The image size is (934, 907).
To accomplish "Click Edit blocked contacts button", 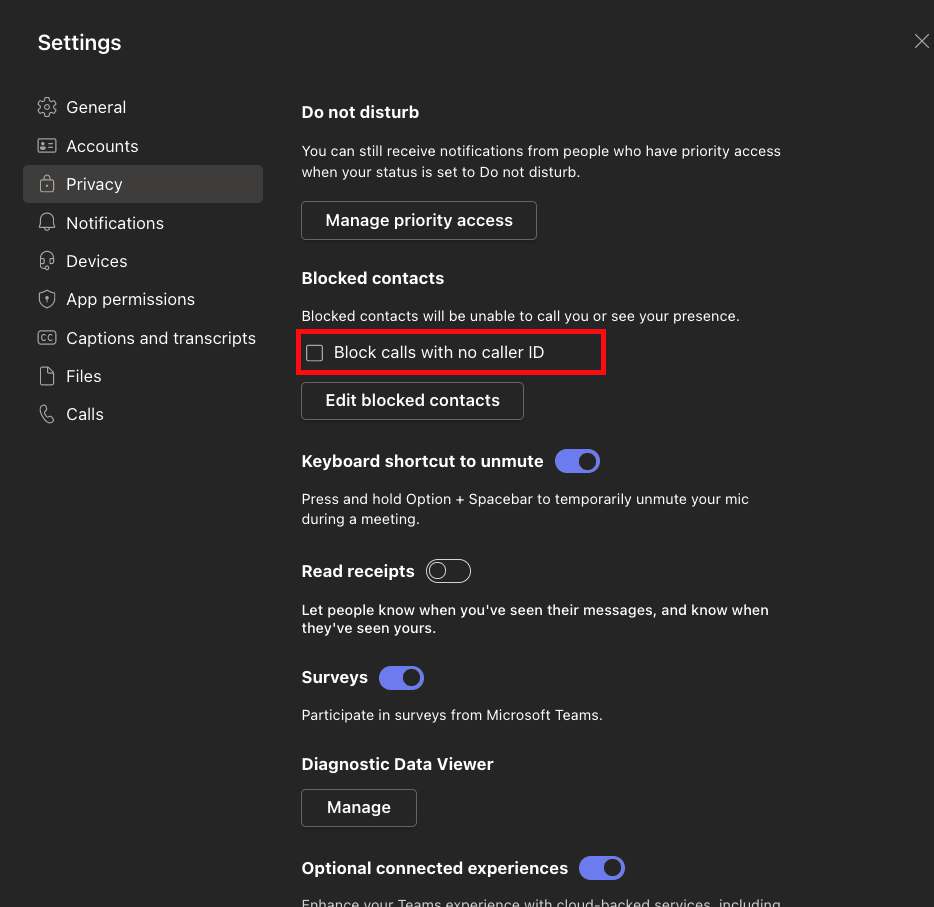I will point(412,400).
